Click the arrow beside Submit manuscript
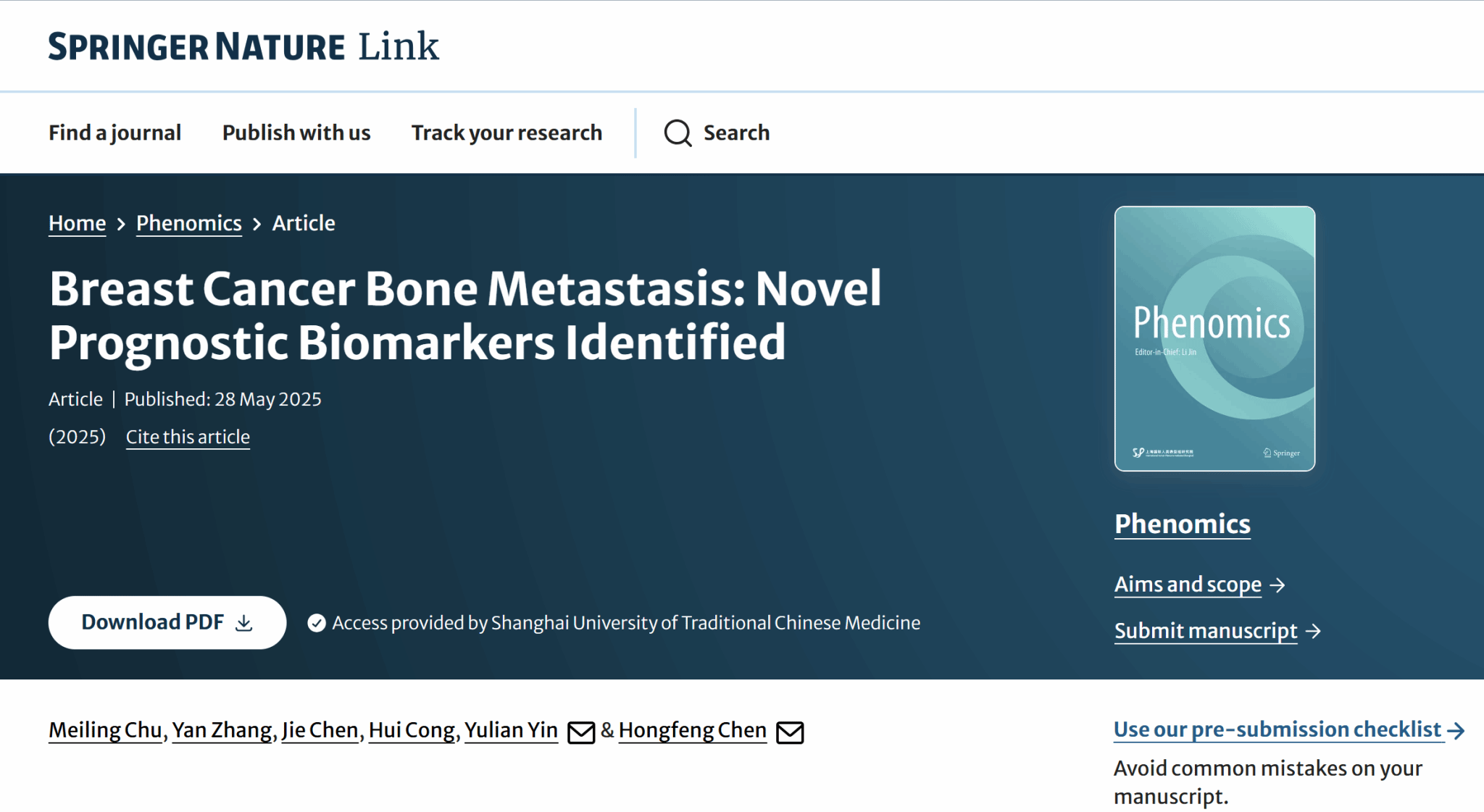1484x812 pixels. 1313,632
